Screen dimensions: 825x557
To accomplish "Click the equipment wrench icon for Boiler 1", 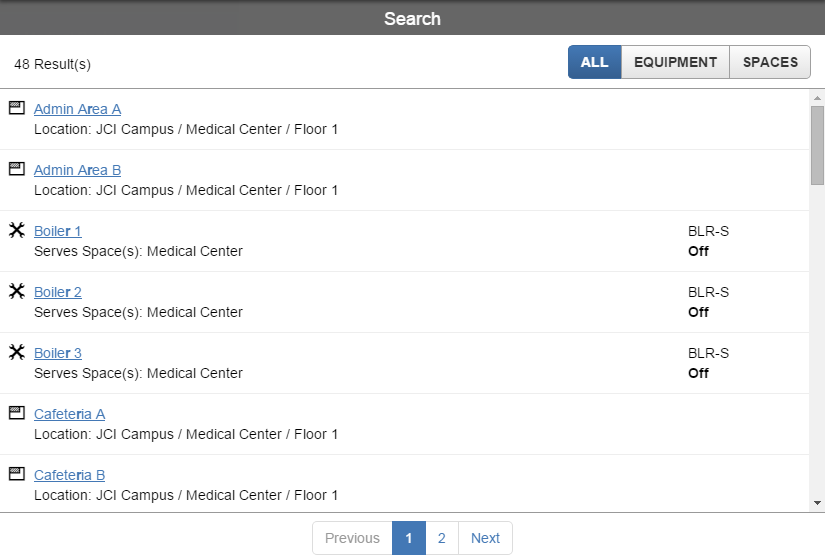I will pos(16,230).
